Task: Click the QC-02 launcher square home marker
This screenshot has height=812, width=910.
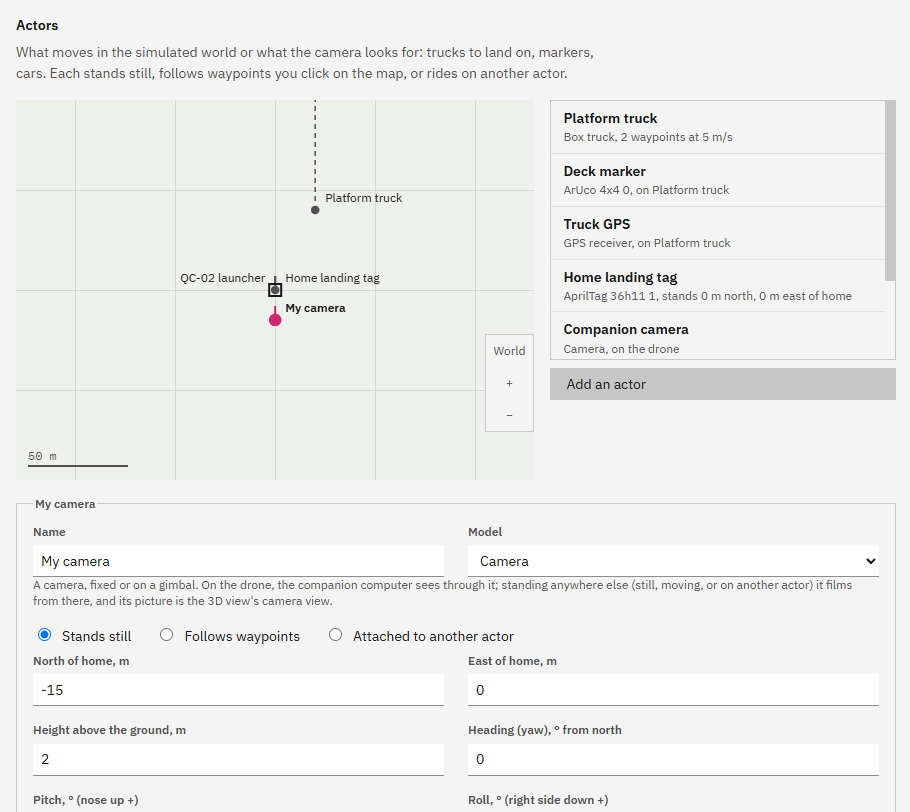Action: tap(275, 290)
